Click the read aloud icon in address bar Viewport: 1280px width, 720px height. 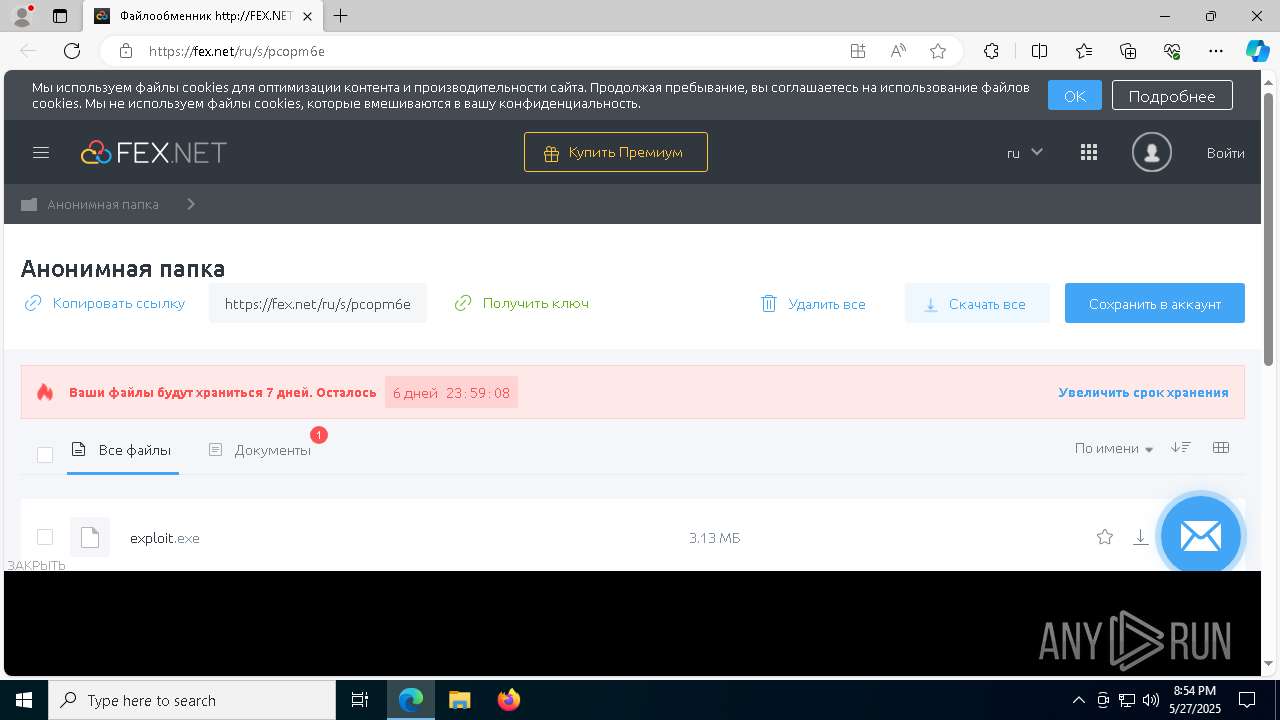coord(898,51)
